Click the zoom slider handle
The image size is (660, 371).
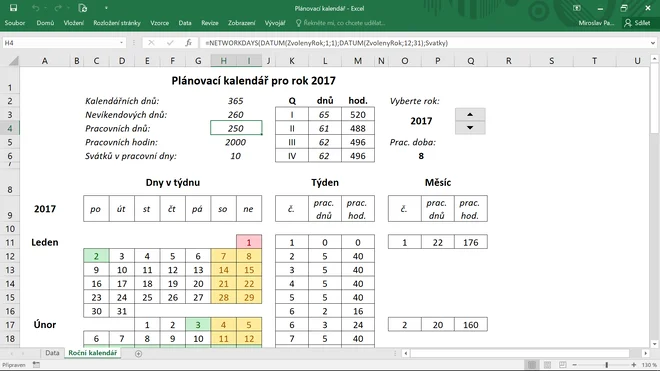coord(607,365)
